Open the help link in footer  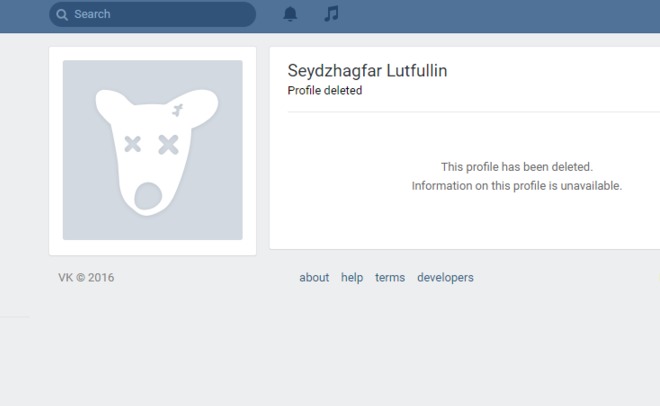pyautogui.click(x=352, y=278)
